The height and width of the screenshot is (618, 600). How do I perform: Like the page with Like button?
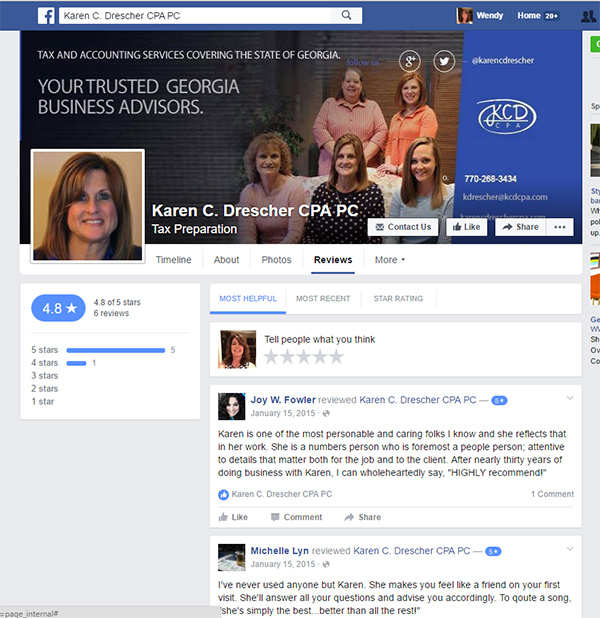pos(467,227)
